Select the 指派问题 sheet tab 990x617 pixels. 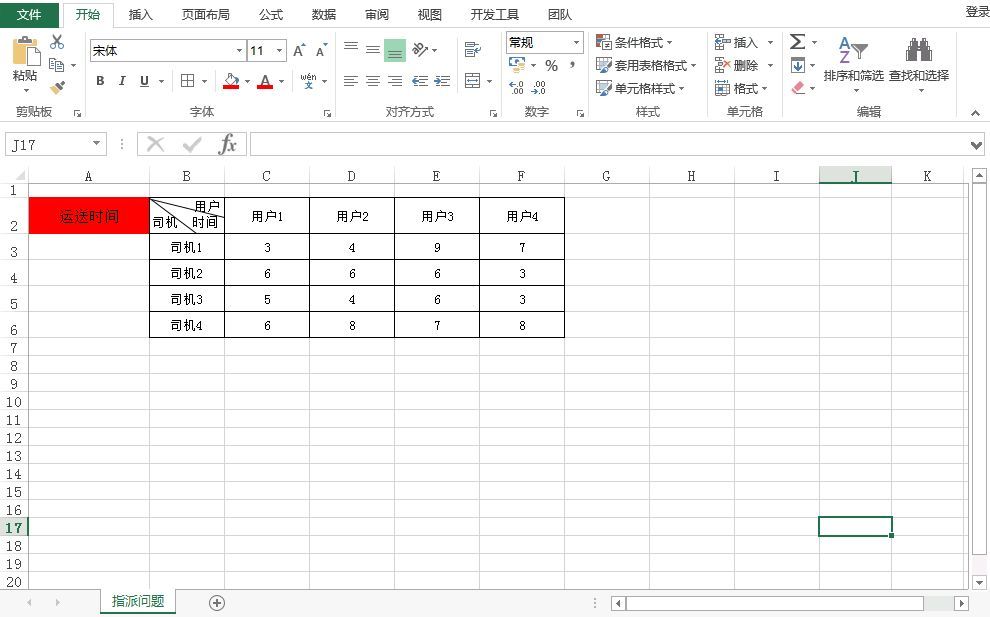tap(138, 601)
